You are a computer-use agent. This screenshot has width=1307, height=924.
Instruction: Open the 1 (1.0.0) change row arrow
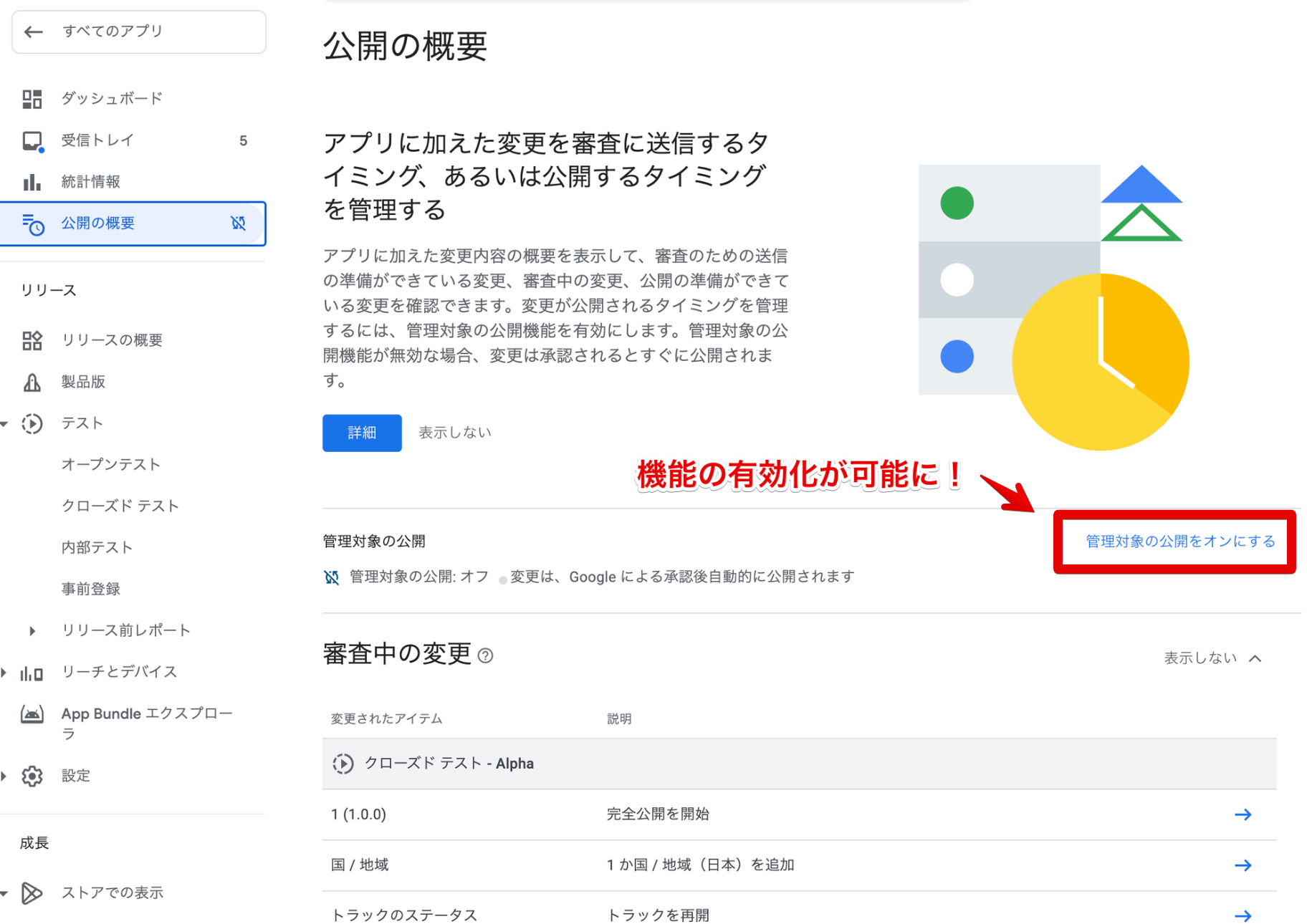point(1243,815)
